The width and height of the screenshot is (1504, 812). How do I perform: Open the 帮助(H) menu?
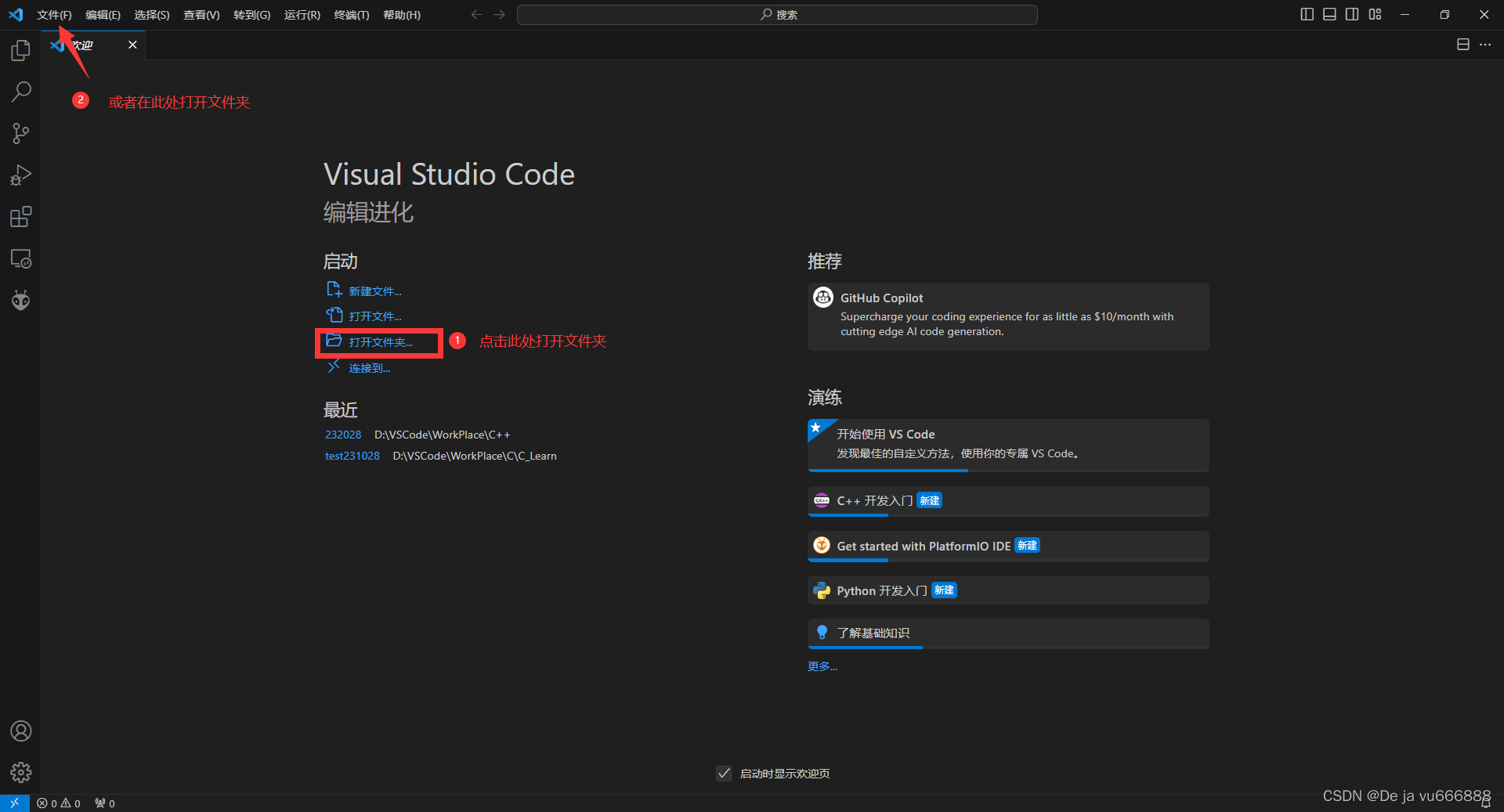[x=402, y=15]
